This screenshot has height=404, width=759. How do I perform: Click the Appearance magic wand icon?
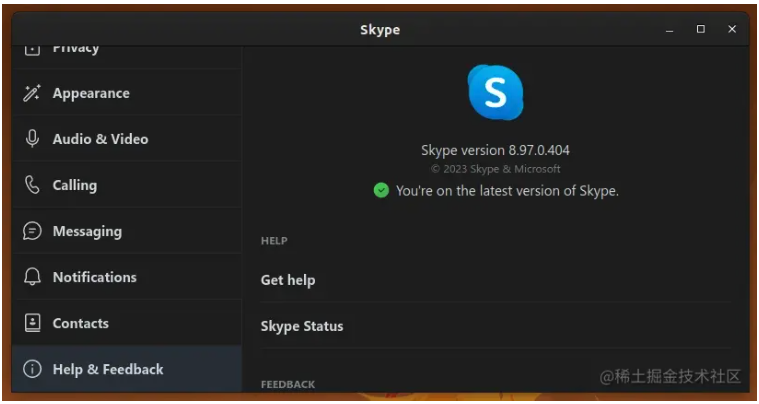(x=32, y=93)
